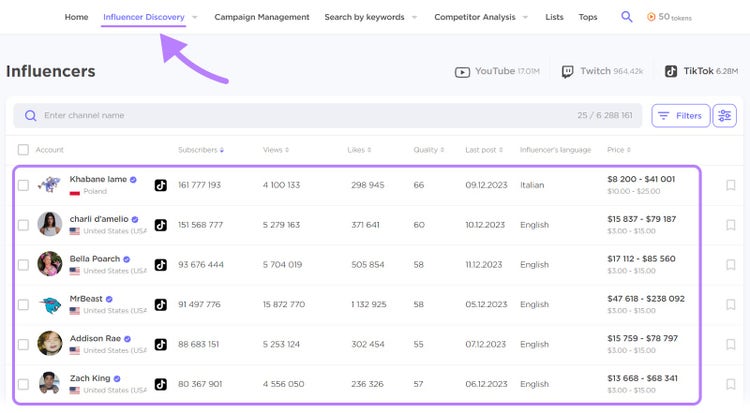Image resolution: width=750 pixels, height=413 pixels.
Task: Bookmark charli d'amelio row
Action: 730,224
